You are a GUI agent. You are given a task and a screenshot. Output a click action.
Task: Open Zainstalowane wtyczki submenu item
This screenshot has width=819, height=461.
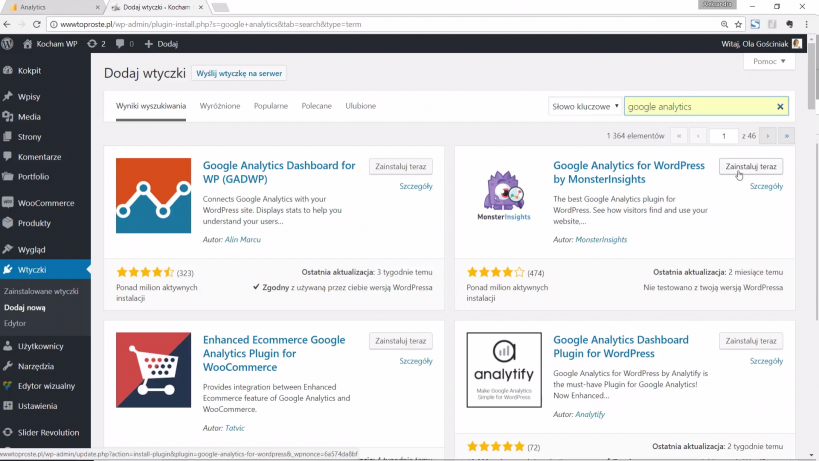pos(41,291)
